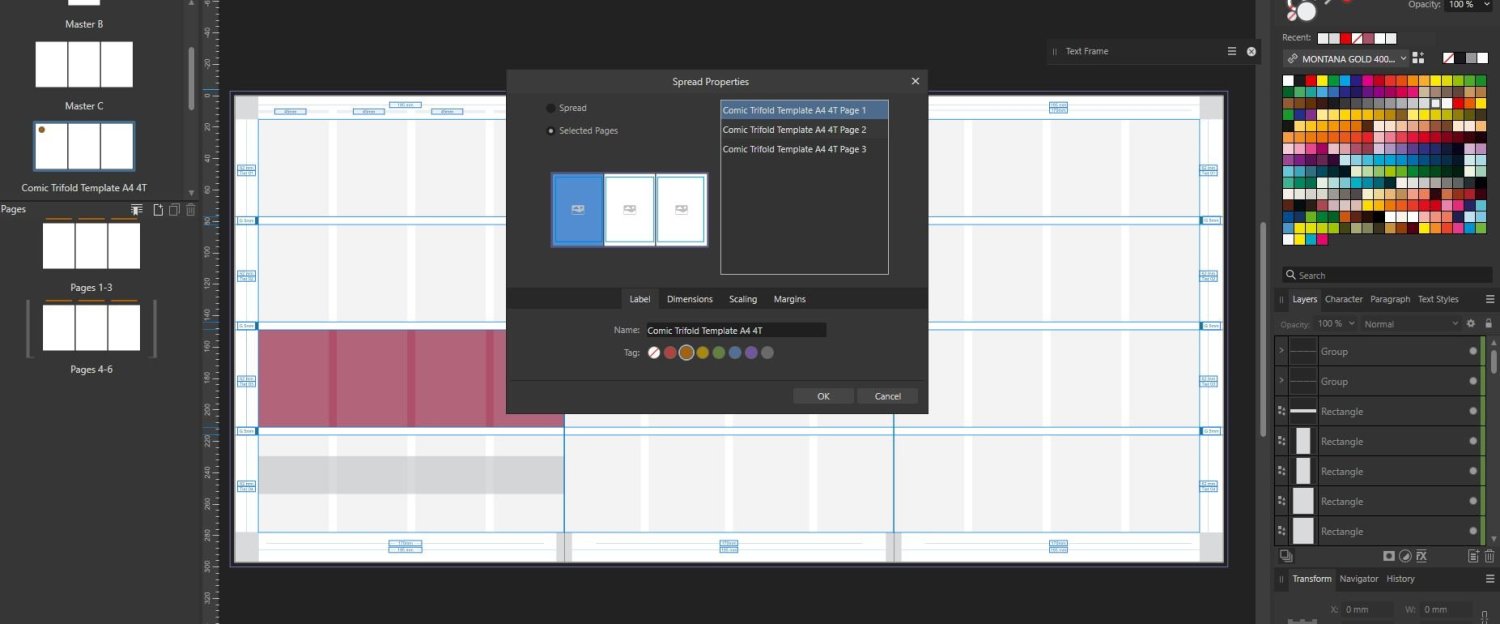Toggle visibility dot of second Group layer
1500x624 pixels.
click(x=1473, y=381)
